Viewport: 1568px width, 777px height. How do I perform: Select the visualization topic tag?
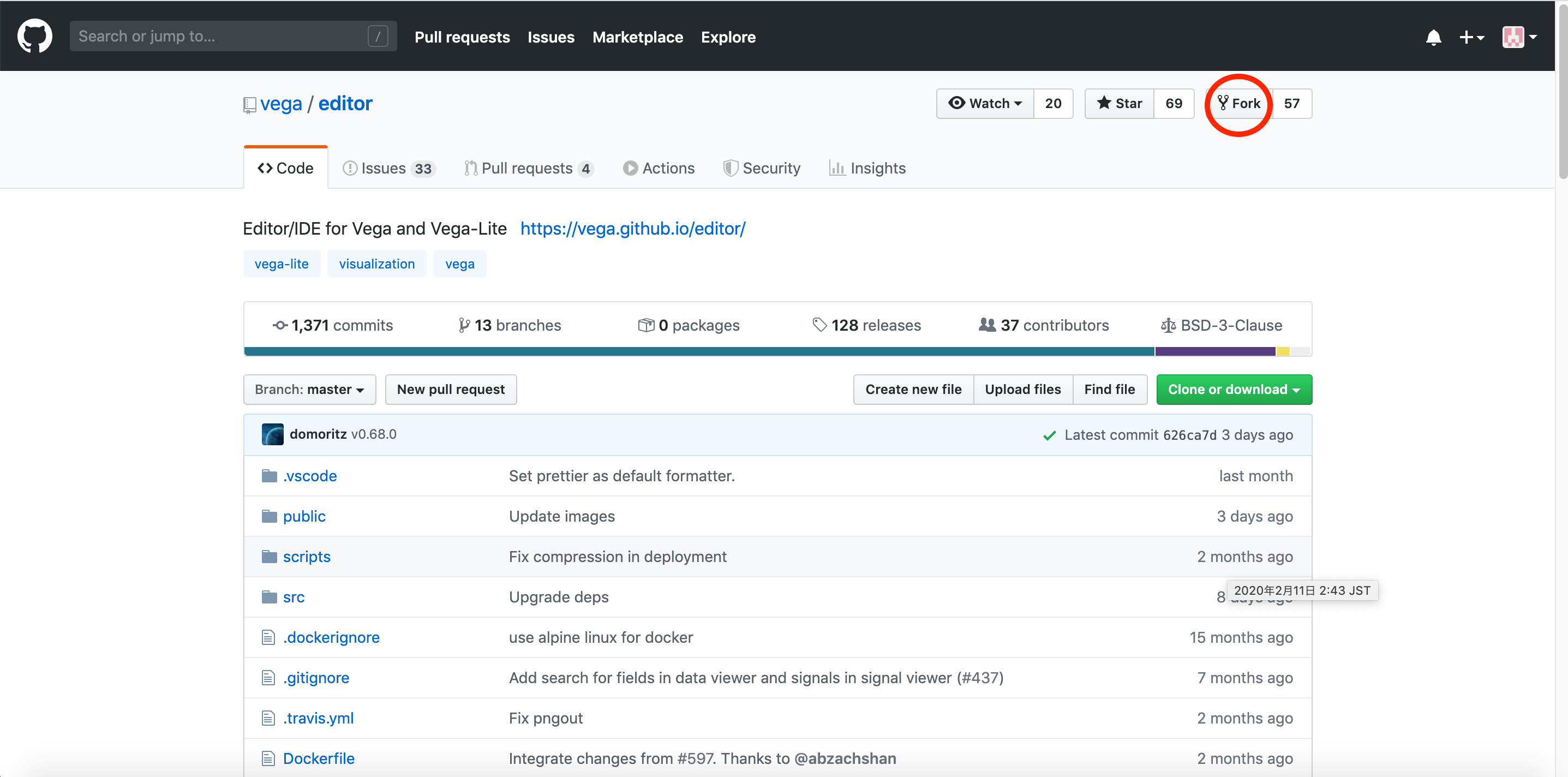[377, 264]
